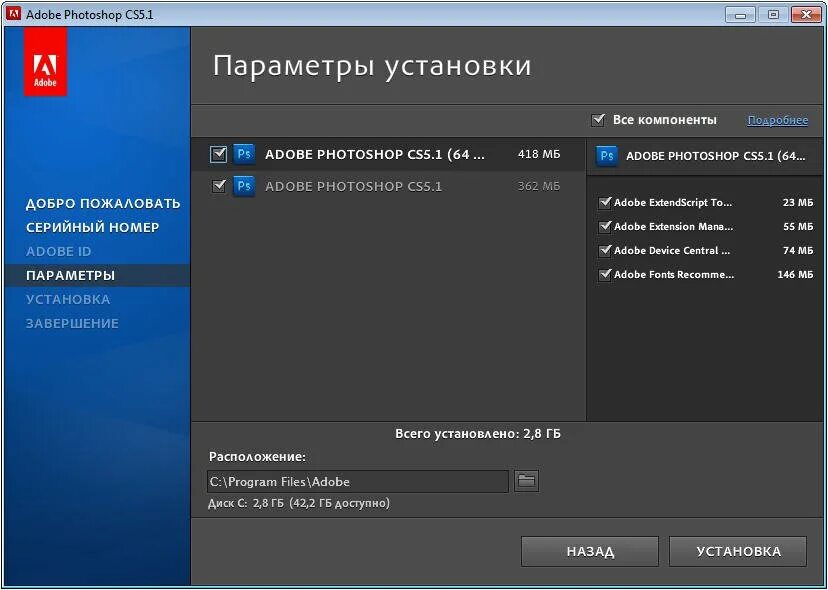Click the 55 МБ Extension Manager size
The height and width of the screenshot is (590, 828).
coord(798,227)
